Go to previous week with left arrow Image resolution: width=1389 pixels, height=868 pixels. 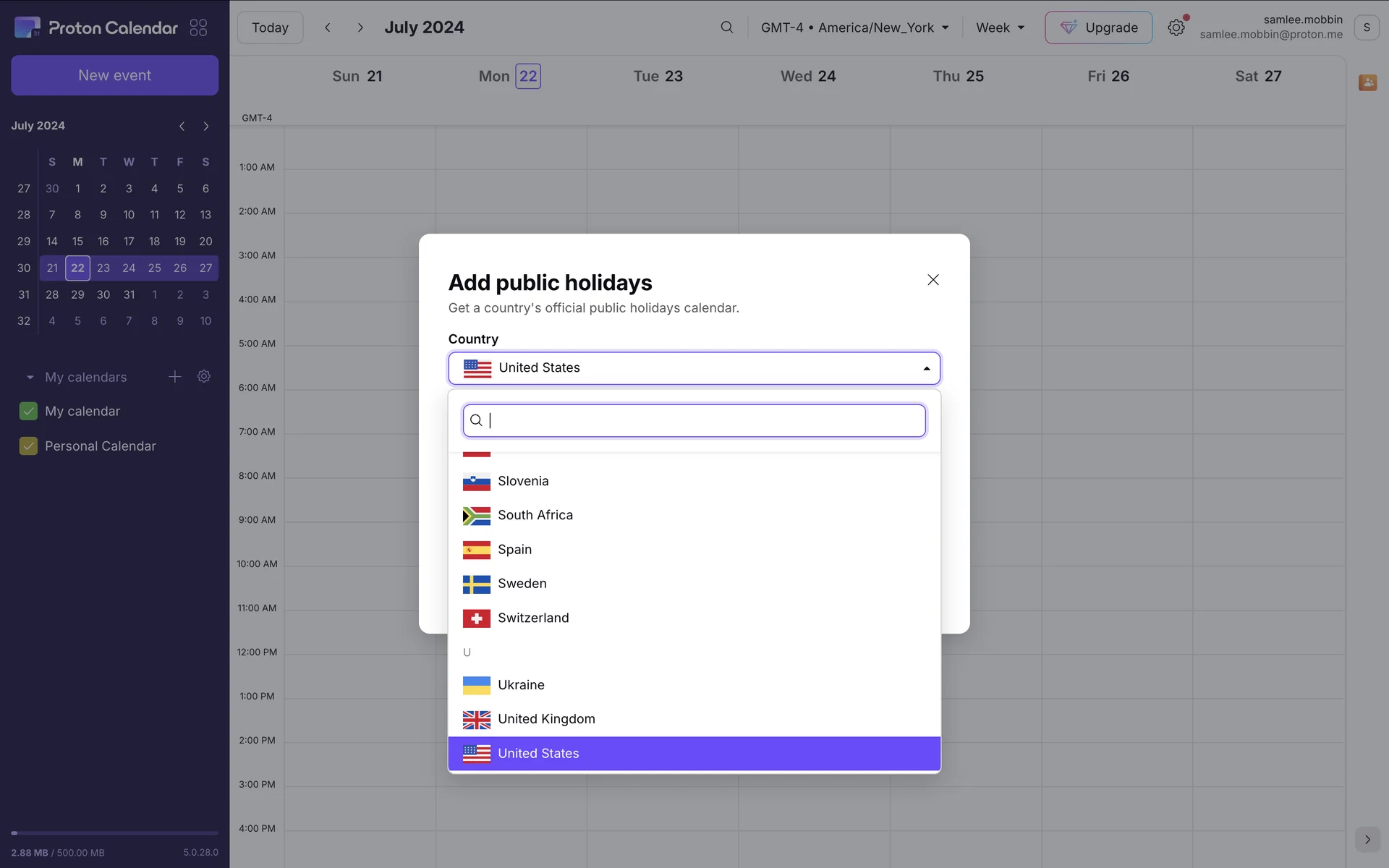(328, 27)
